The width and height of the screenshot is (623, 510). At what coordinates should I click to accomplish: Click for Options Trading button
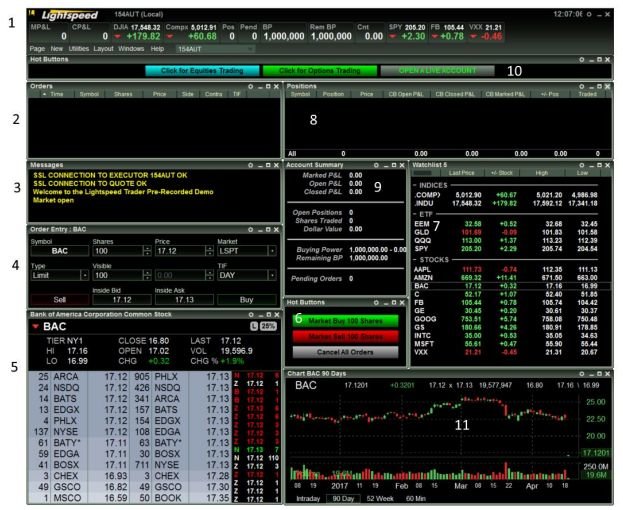click(x=320, y=71)
